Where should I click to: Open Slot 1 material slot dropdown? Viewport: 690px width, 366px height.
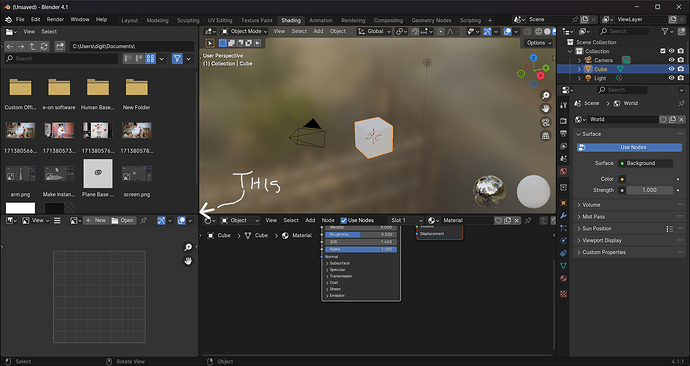[406, 220]
